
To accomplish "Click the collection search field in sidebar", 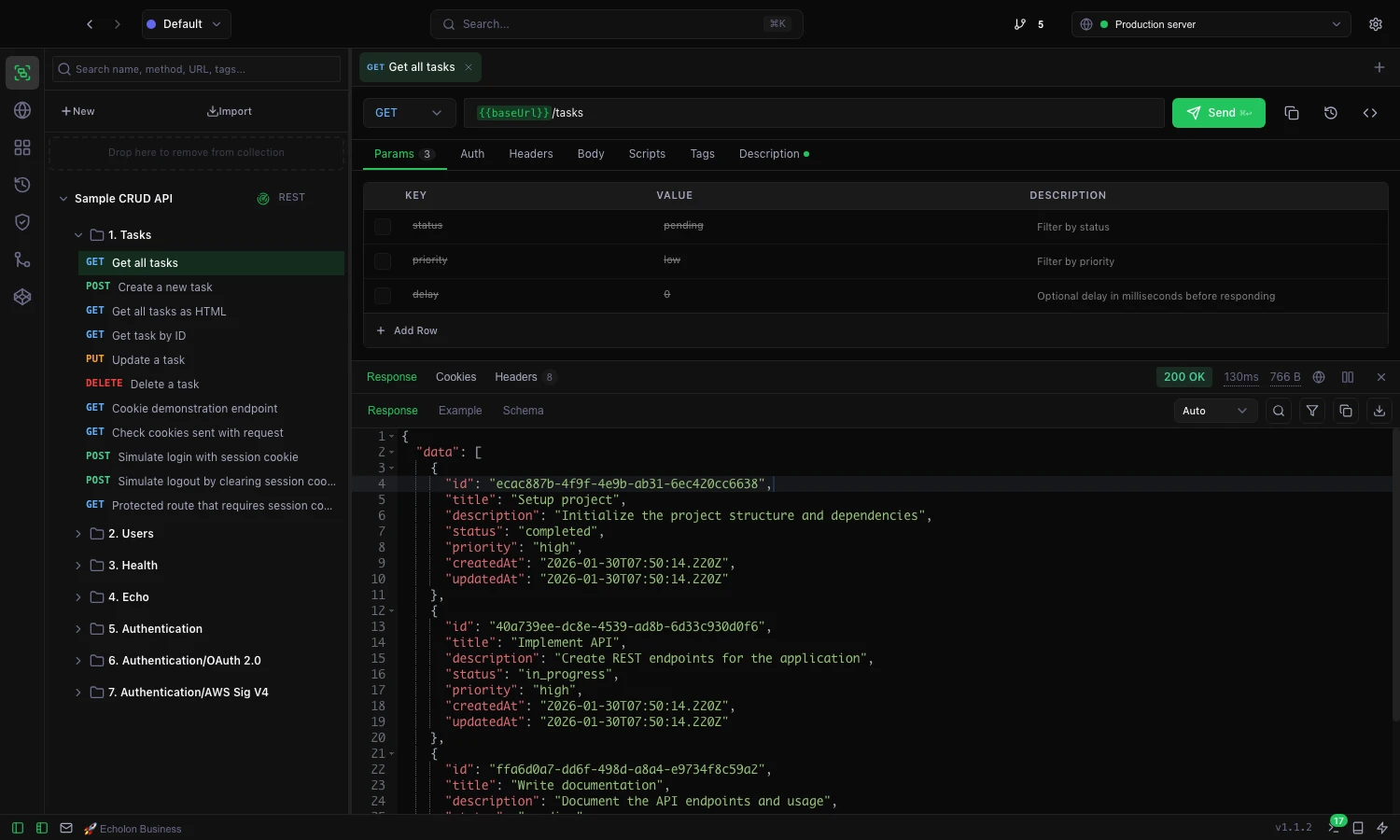I will click(x=196, y=68).
